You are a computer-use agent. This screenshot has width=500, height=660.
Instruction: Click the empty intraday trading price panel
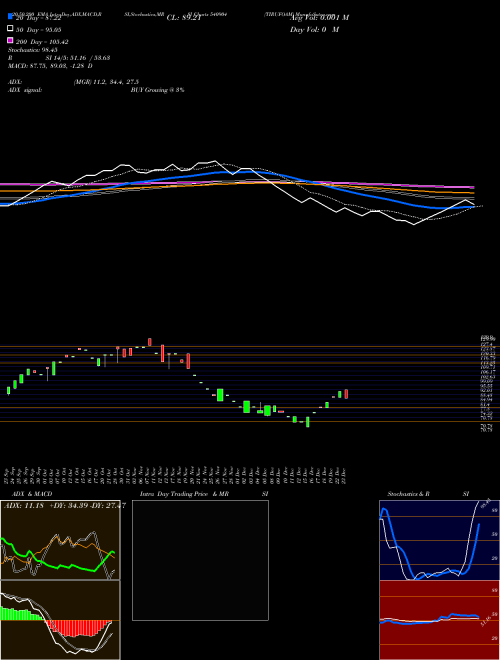point(200,560)
